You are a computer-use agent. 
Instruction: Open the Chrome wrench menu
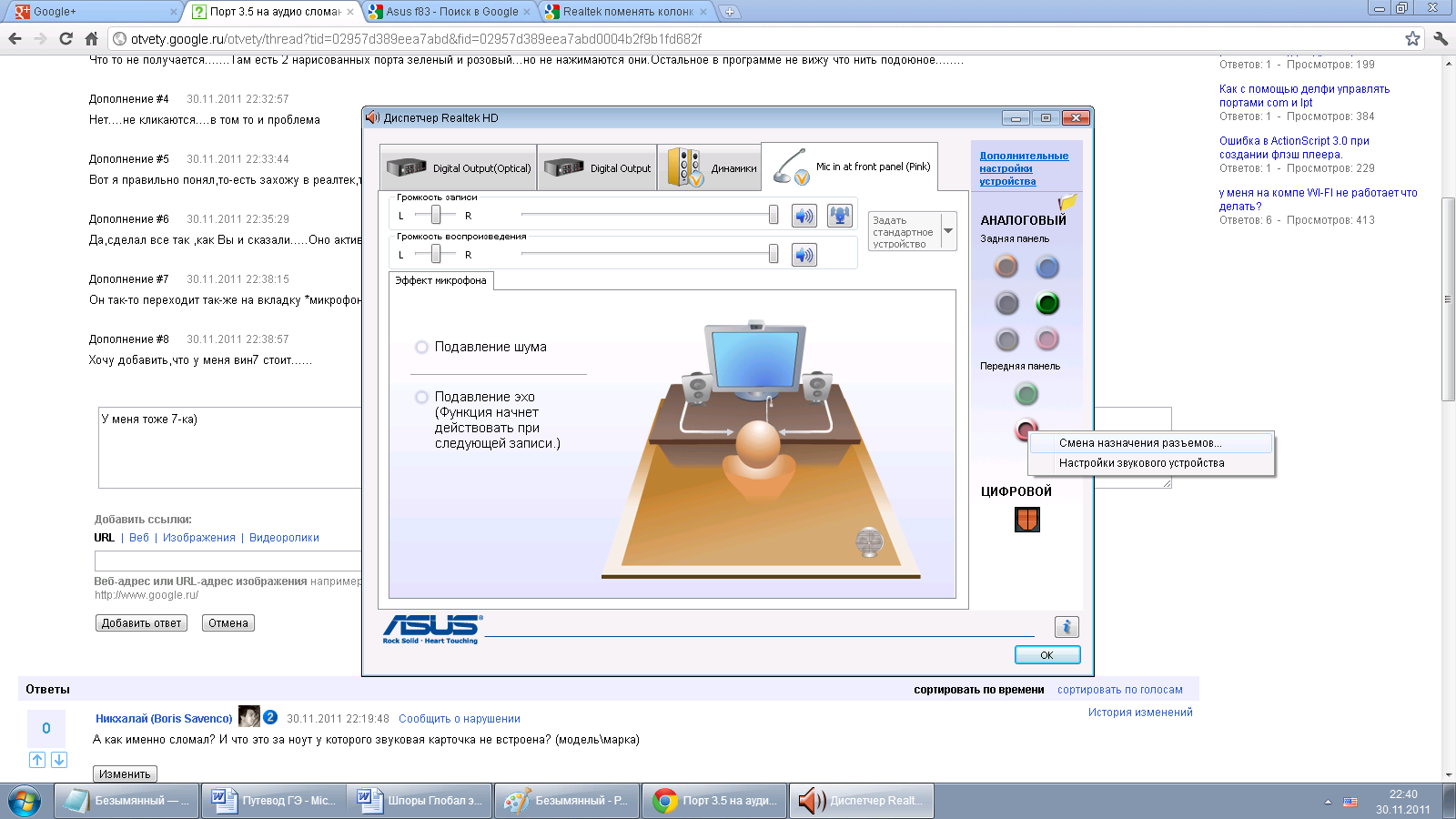tap(1441, 38)
